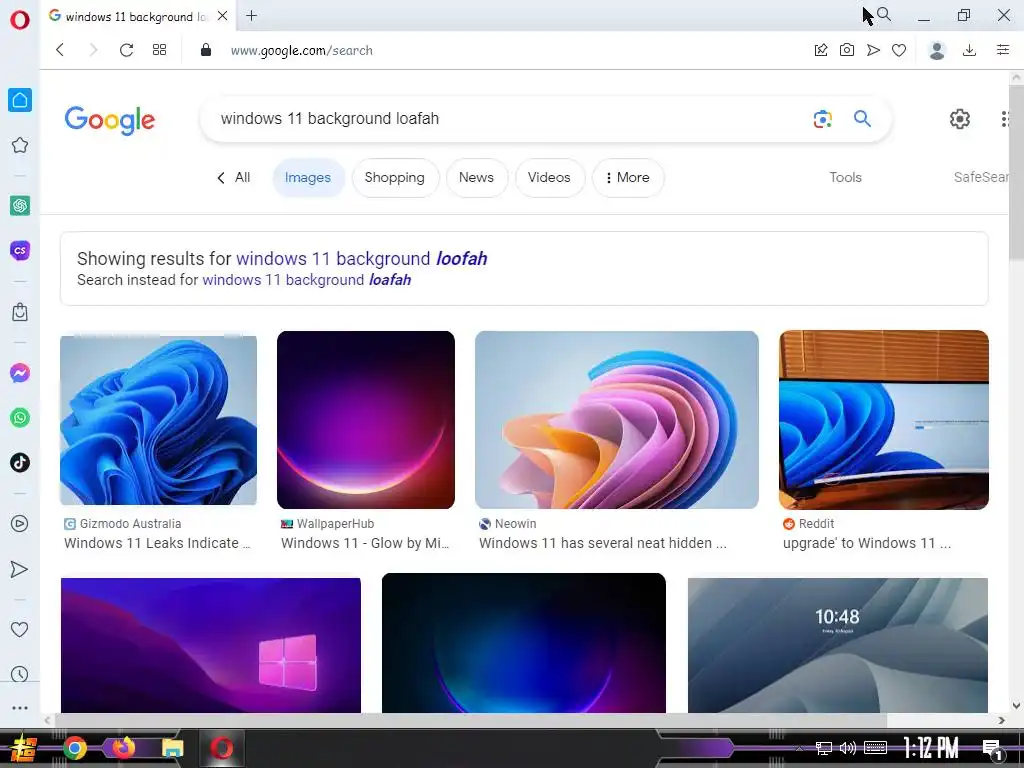The height and width of the screenshot is (768, 1024).
Task: Click the address bar URL
Action: point(302,50)
